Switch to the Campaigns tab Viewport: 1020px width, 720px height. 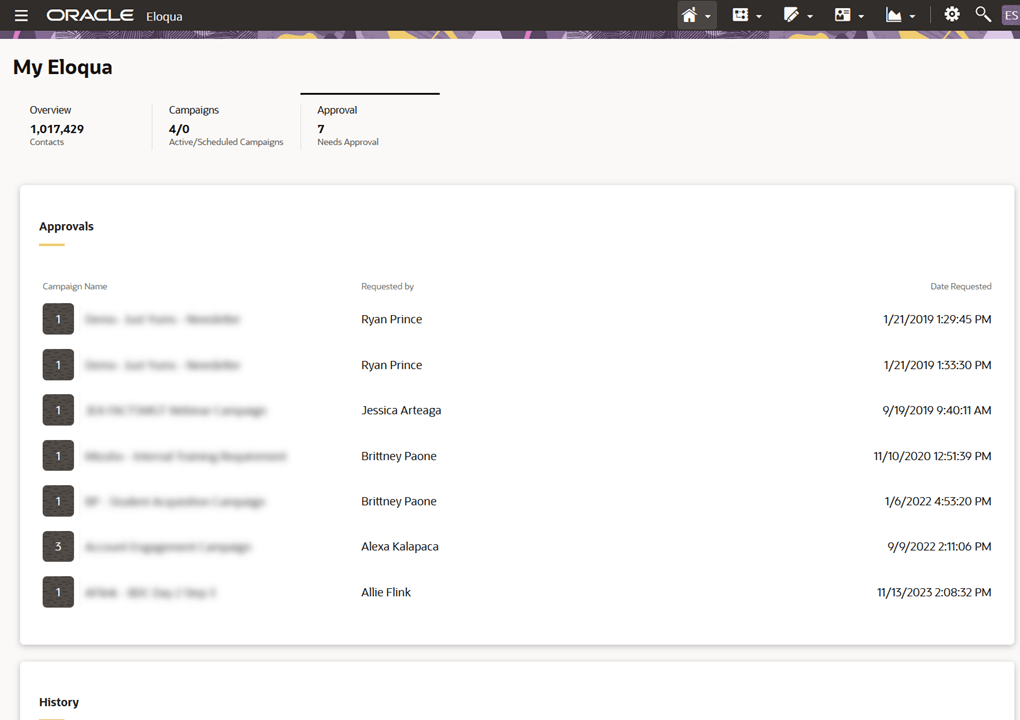226,125
